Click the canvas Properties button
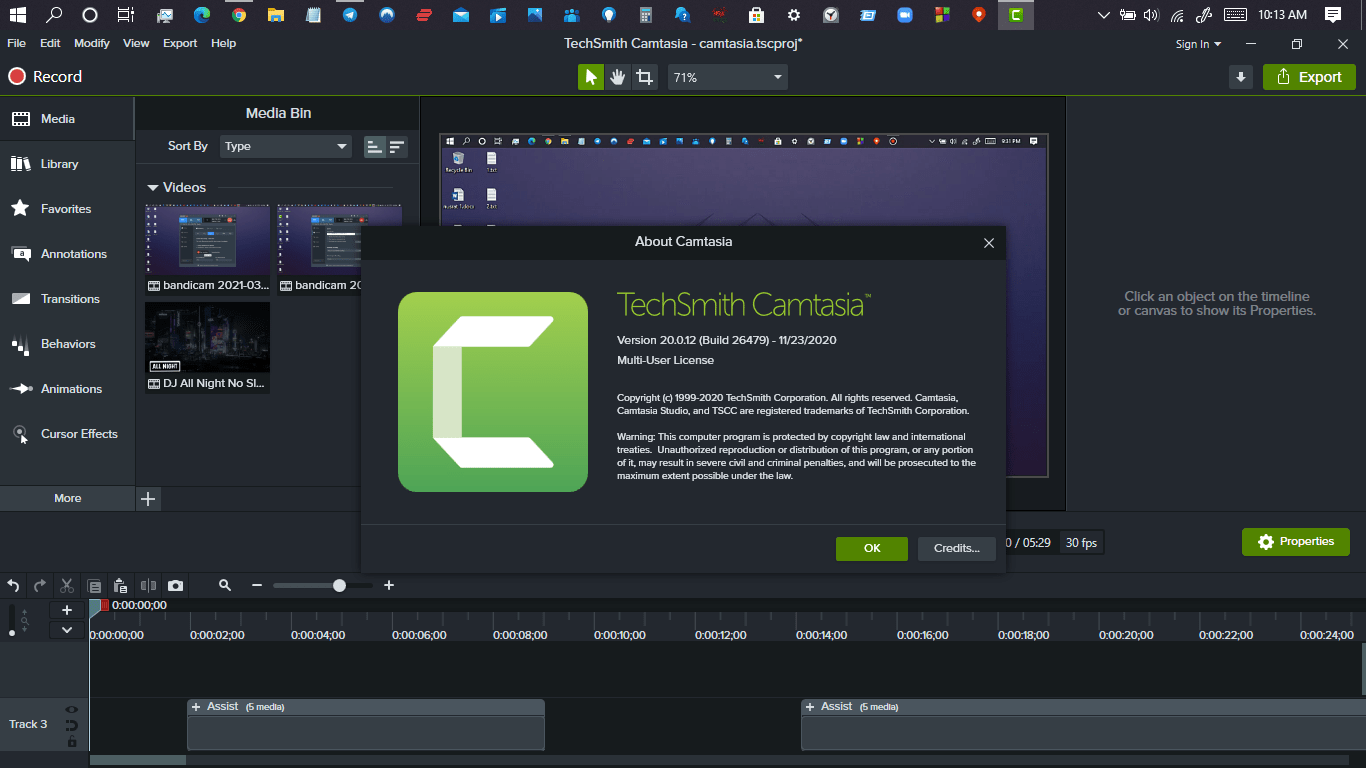1366x768 pixels. 1296,542
